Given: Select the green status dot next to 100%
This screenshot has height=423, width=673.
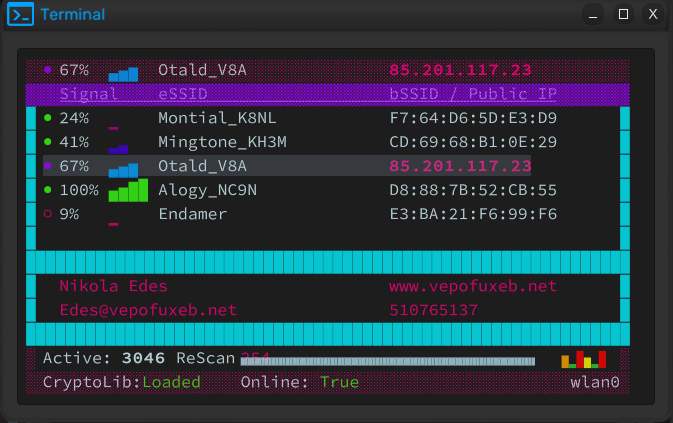Looking at the screenshot, I should click(48, 190).
